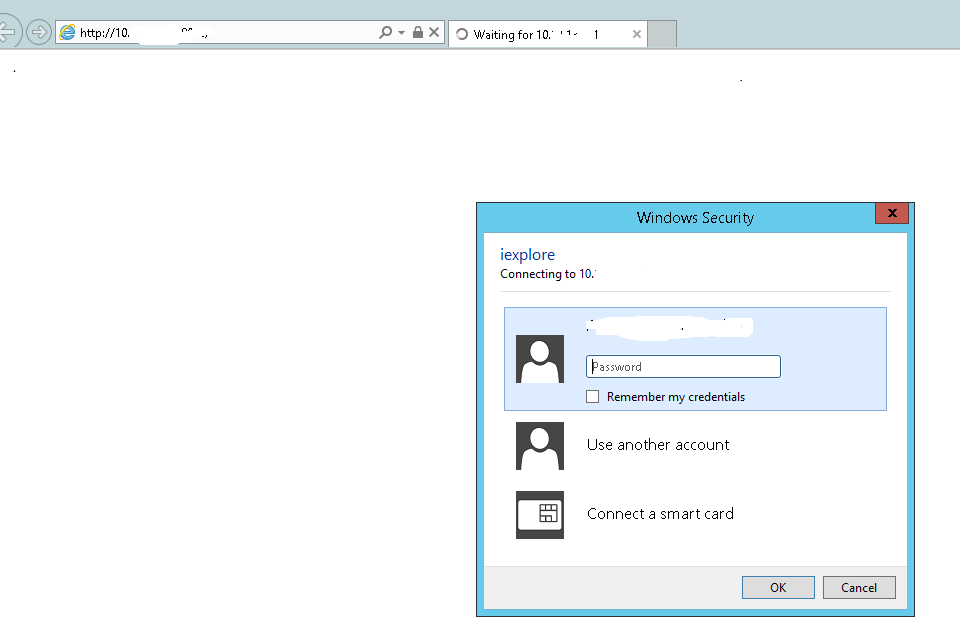
Task: Choose 'Use another account' option
Action: pyautogui.click(x=658, y=445)
